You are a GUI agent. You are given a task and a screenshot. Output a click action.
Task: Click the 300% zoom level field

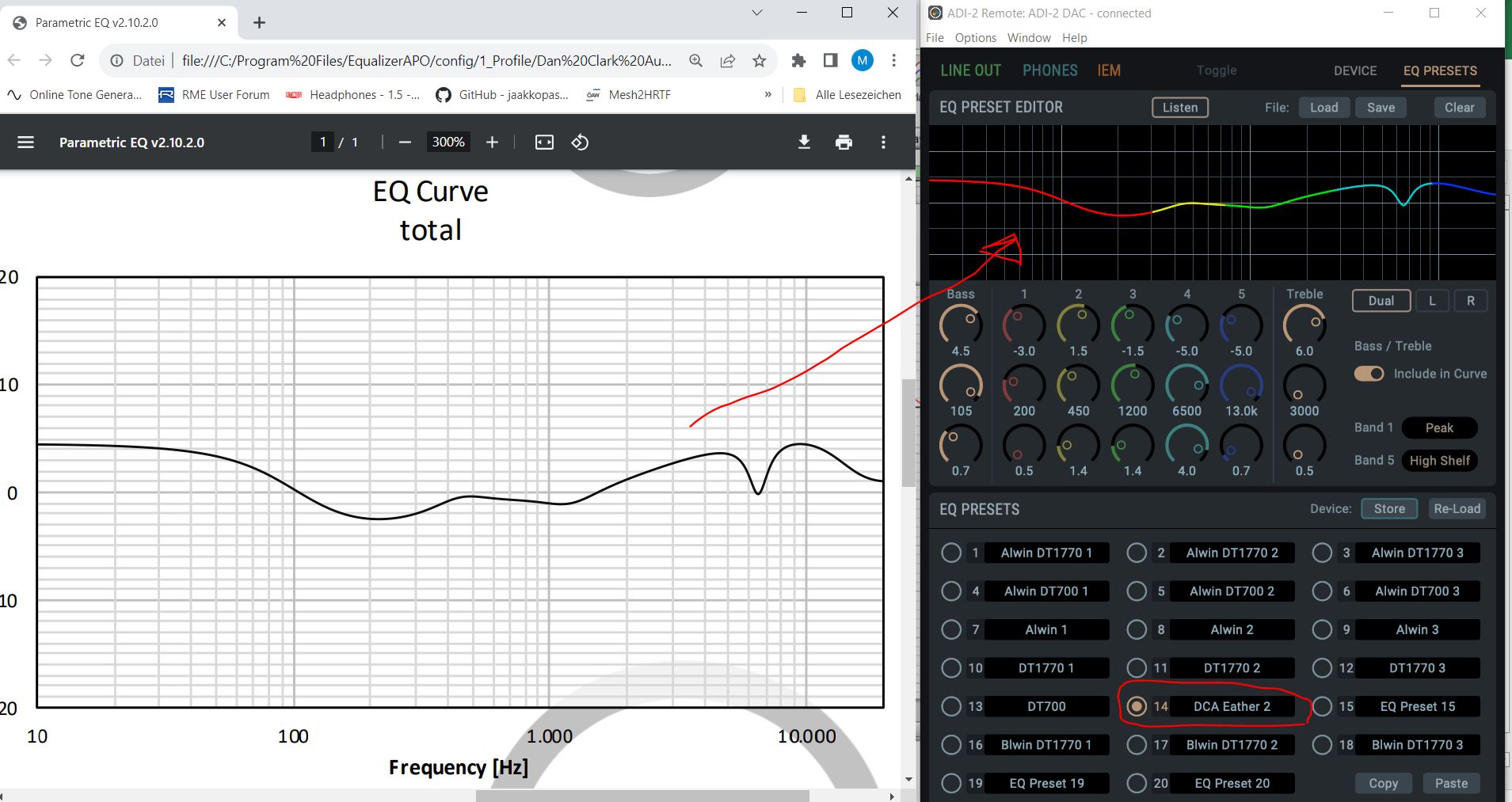coord(448,143)
